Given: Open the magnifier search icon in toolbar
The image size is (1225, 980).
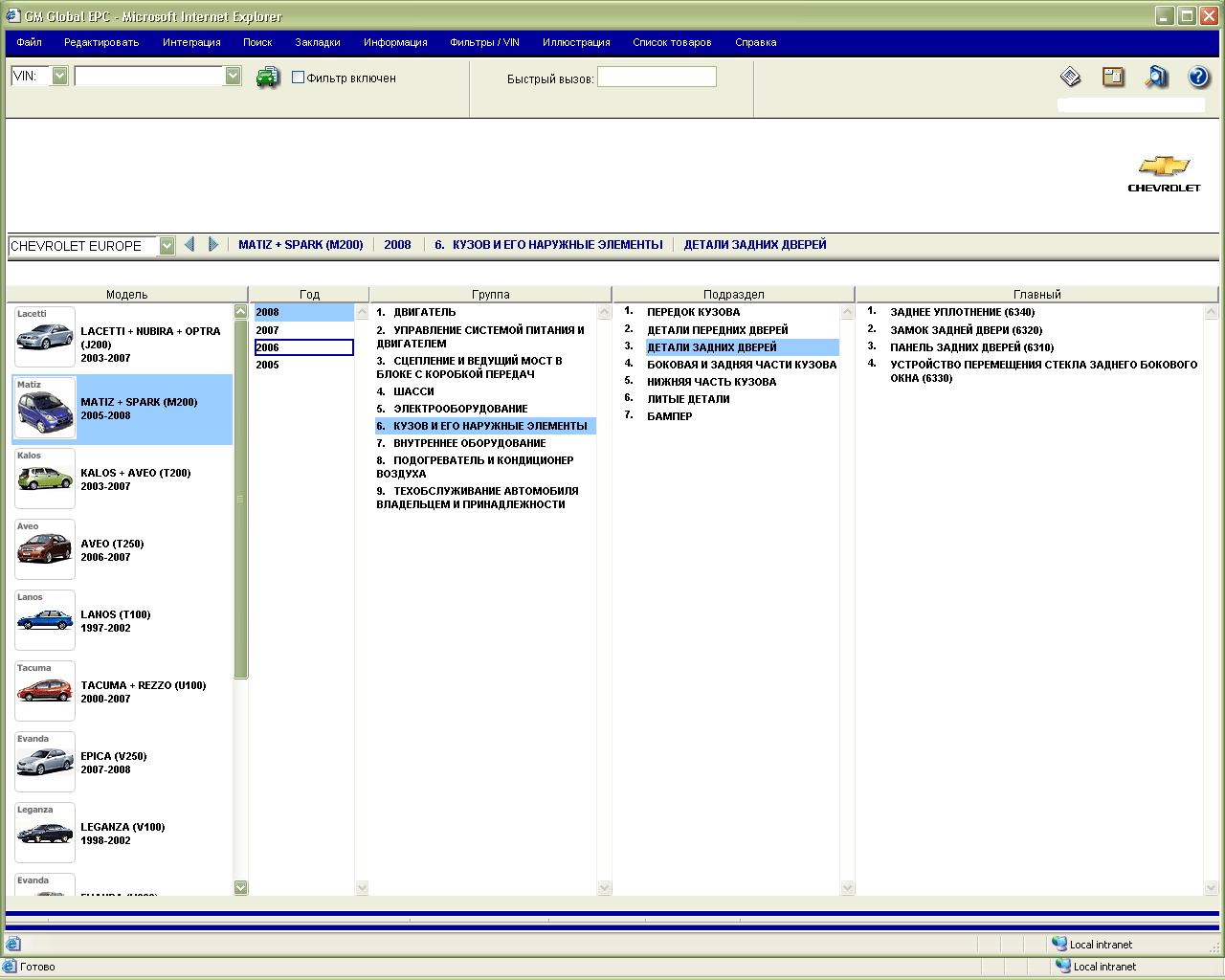Looking at the screenshot, I should [x=1156, y=77].
